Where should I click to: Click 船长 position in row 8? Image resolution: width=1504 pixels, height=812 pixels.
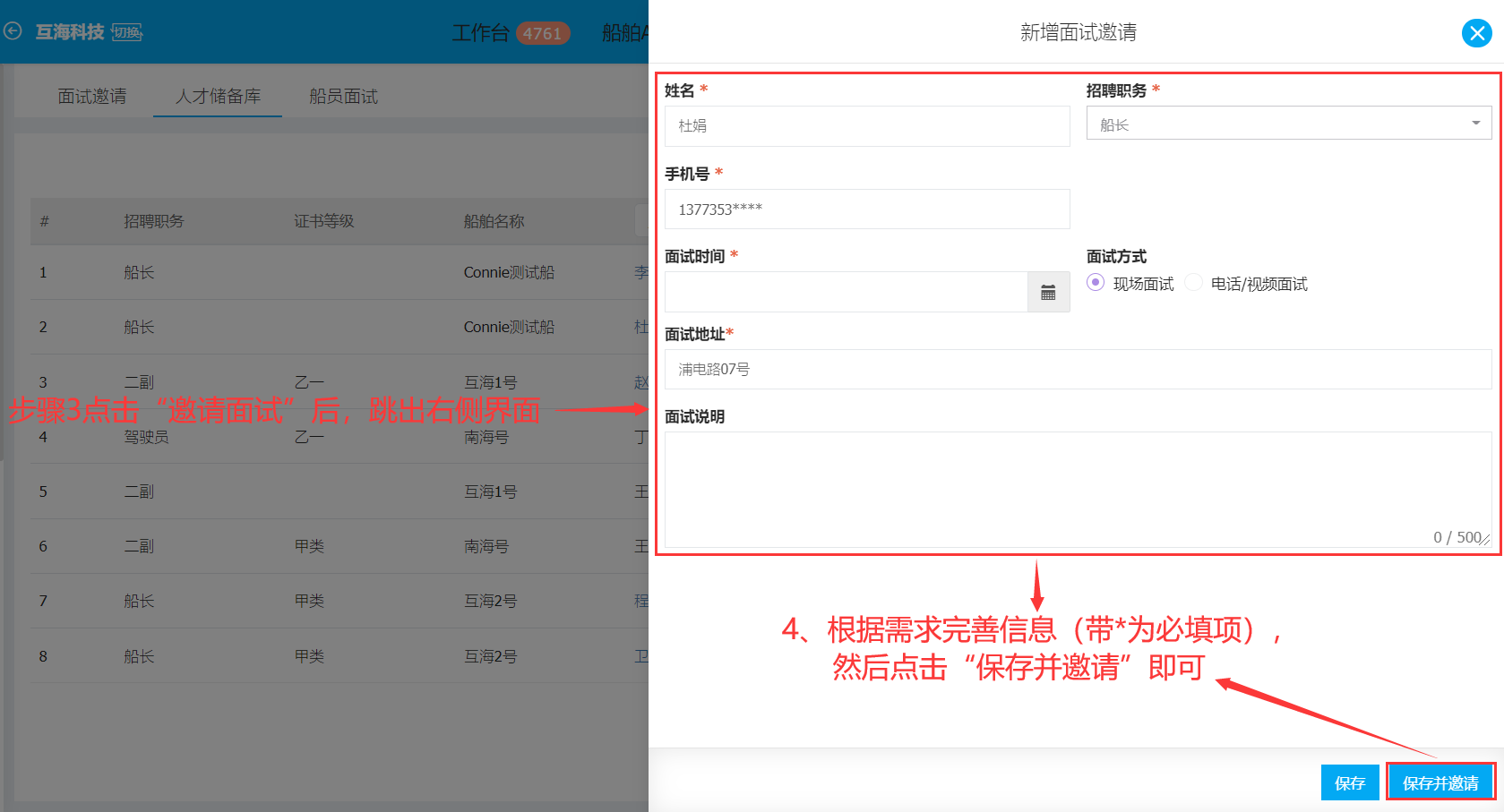click(x=139, y=656)
